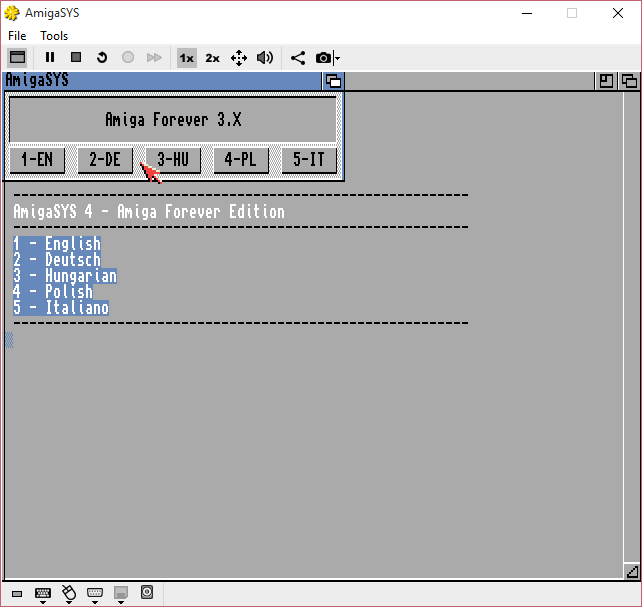The width and height of the screenshot is (642, 607).
Task: Stop the emulation session
Action: pos(76,57)
